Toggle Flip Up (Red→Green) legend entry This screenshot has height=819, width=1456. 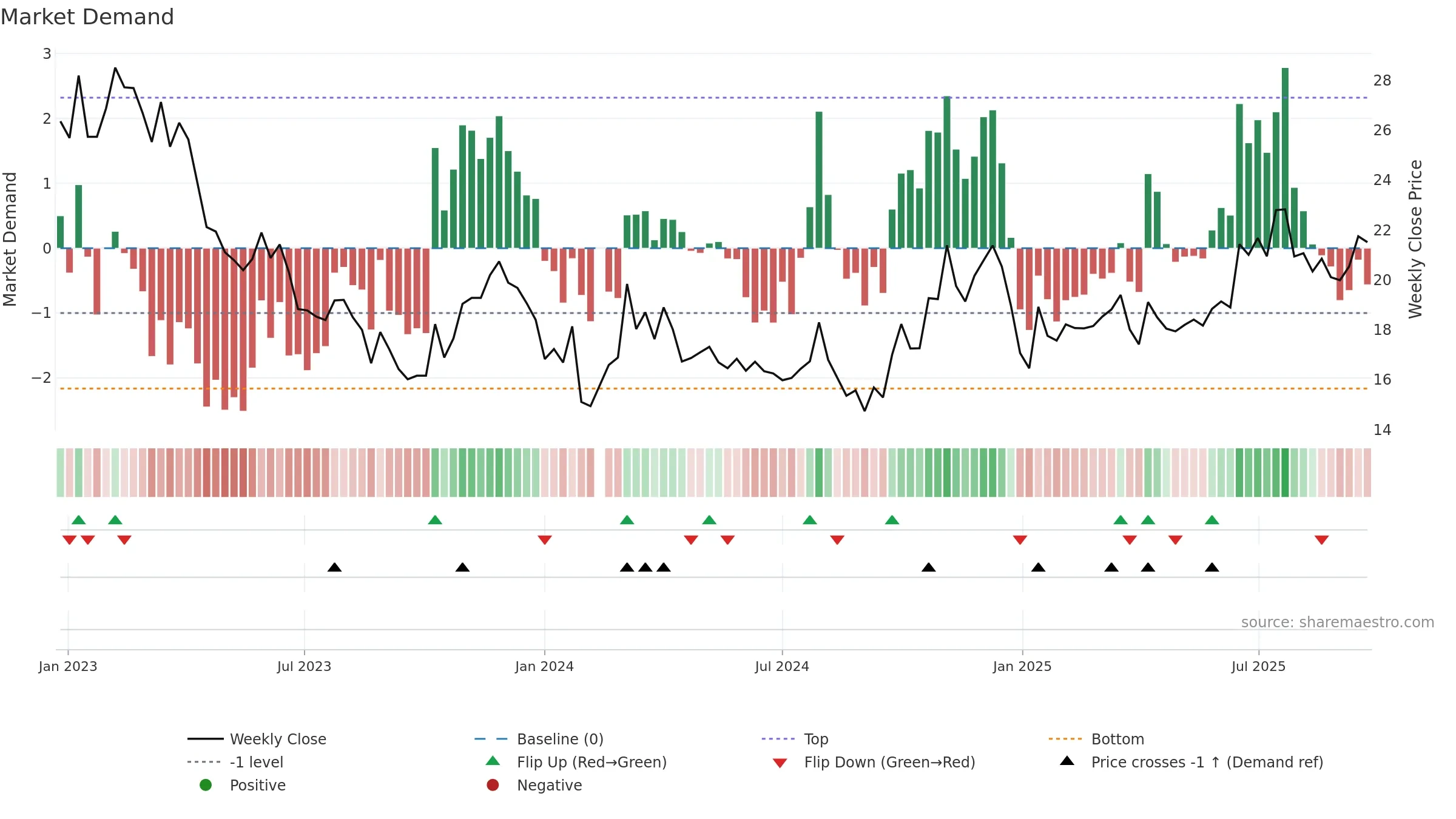[576, 762]
